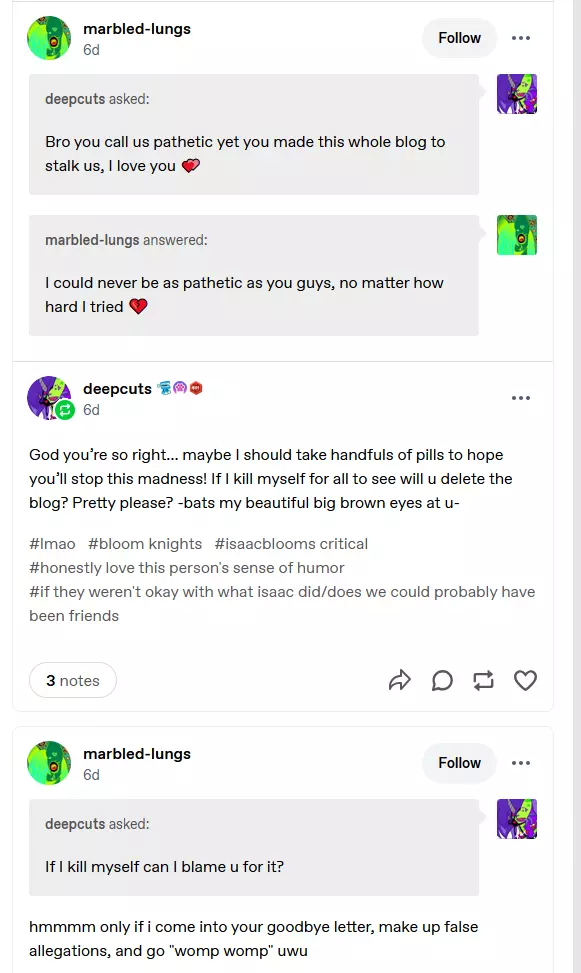Screen dimensions: 581x973
Task: Click deepcuts purple avatar beside first ask
Action: [x=516, y=94]
